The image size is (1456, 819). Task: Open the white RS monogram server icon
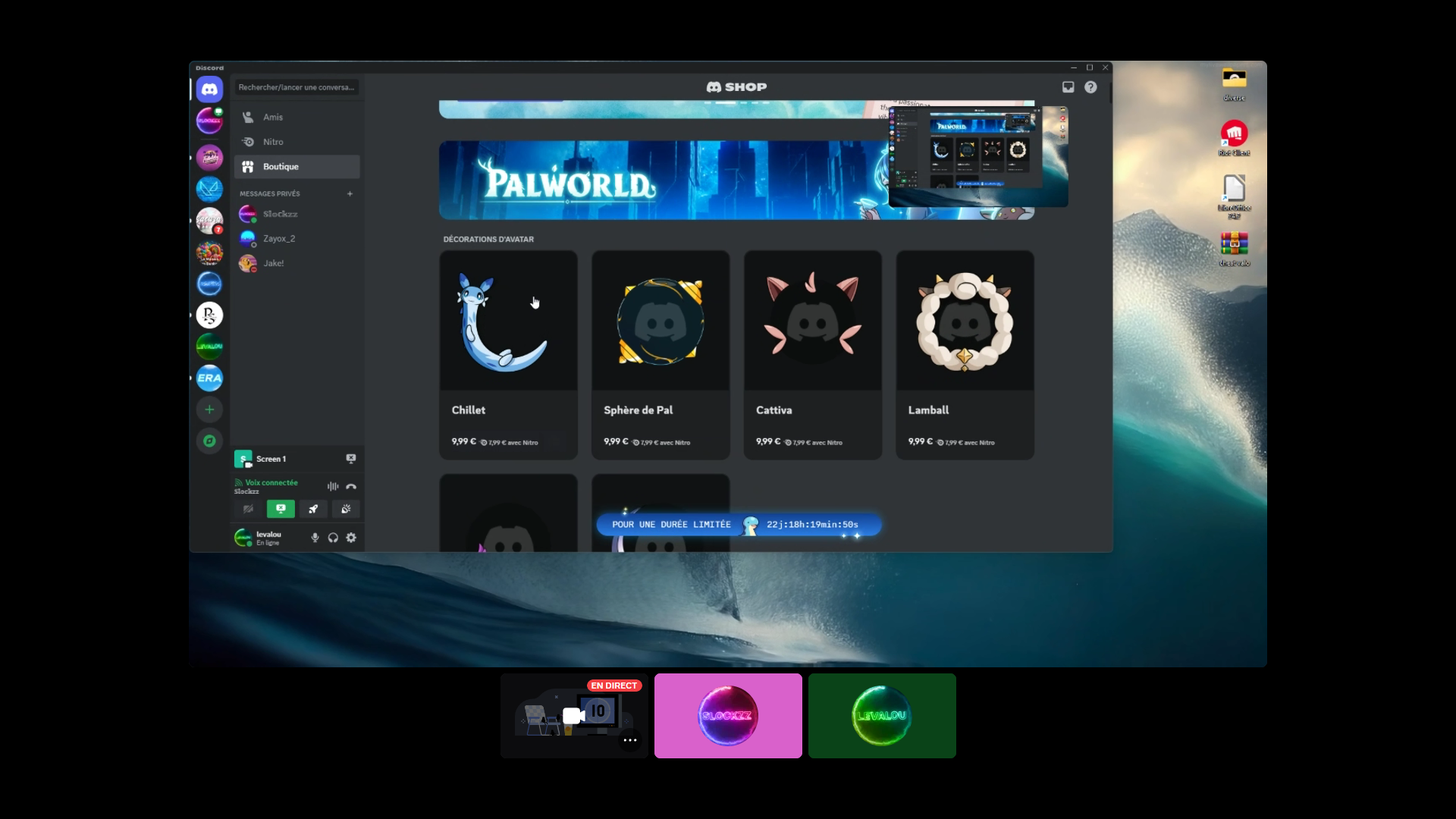(209, 315)
